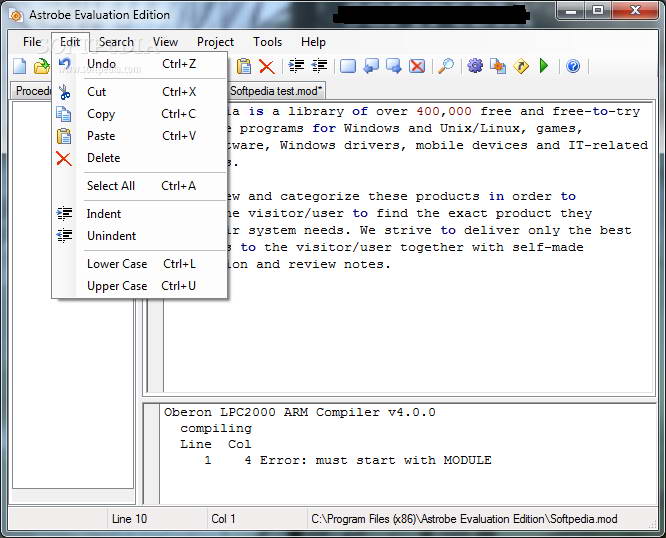The image size is (666, 538).
Task: Click the file path in the status bar
Action: pos(464,519)
